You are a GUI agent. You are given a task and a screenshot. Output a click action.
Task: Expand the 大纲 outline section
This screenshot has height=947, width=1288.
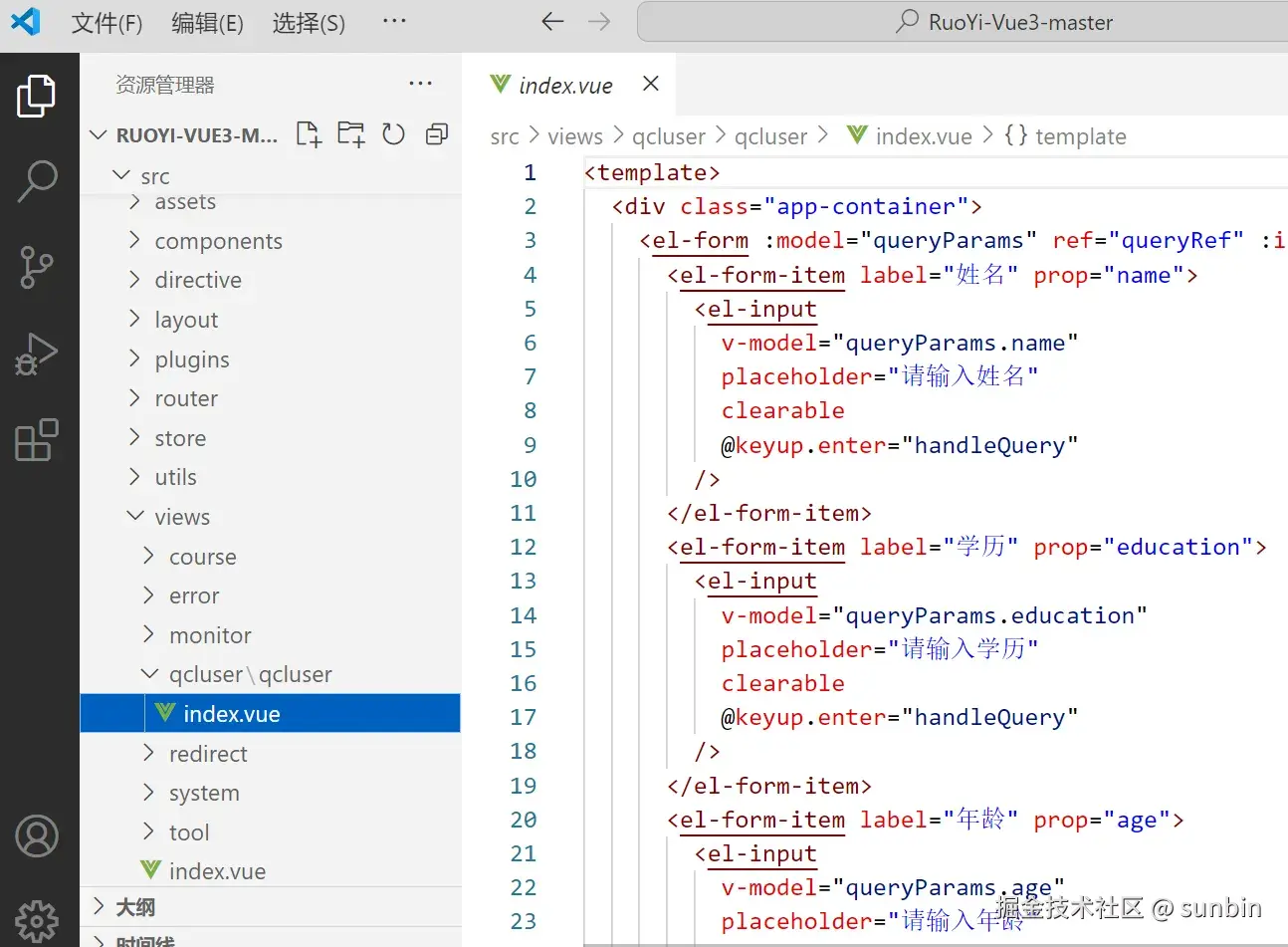click(x=135, y=907)
